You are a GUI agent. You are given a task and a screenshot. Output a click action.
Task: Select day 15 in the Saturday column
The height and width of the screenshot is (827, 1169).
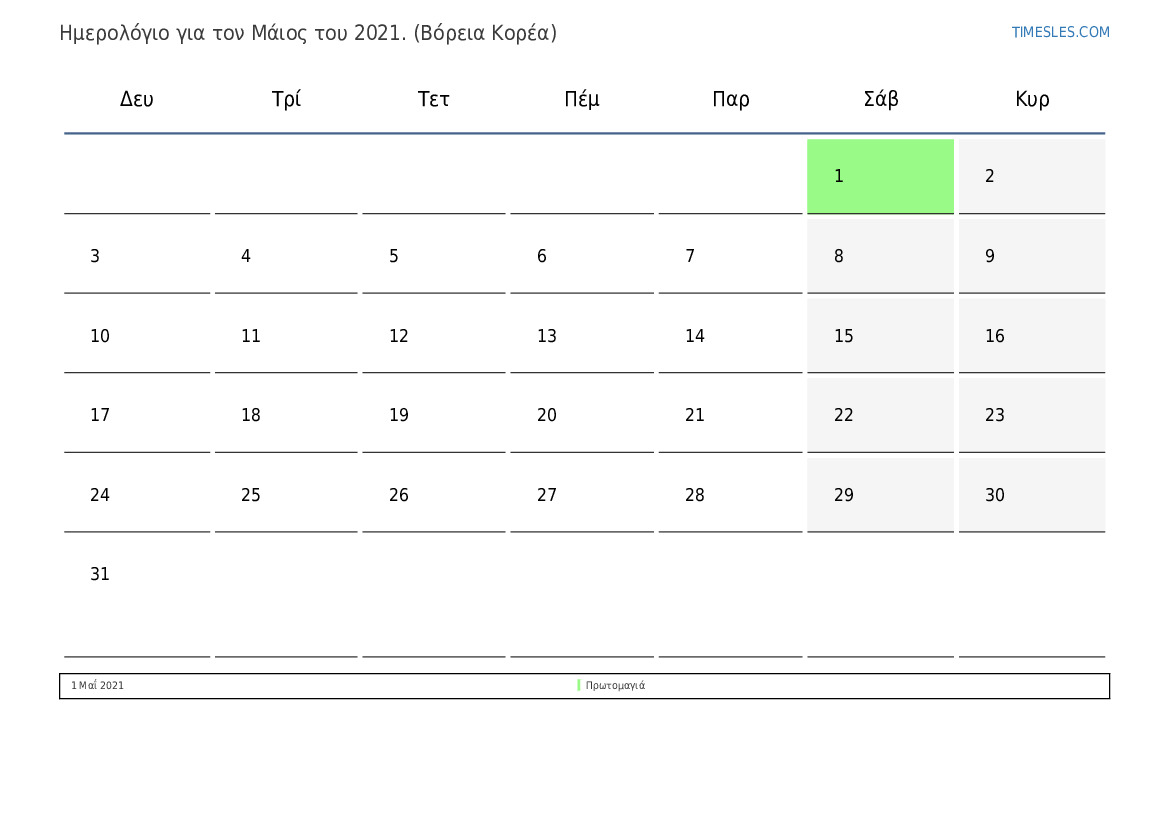pyautogui.click(x=880, y=336)
